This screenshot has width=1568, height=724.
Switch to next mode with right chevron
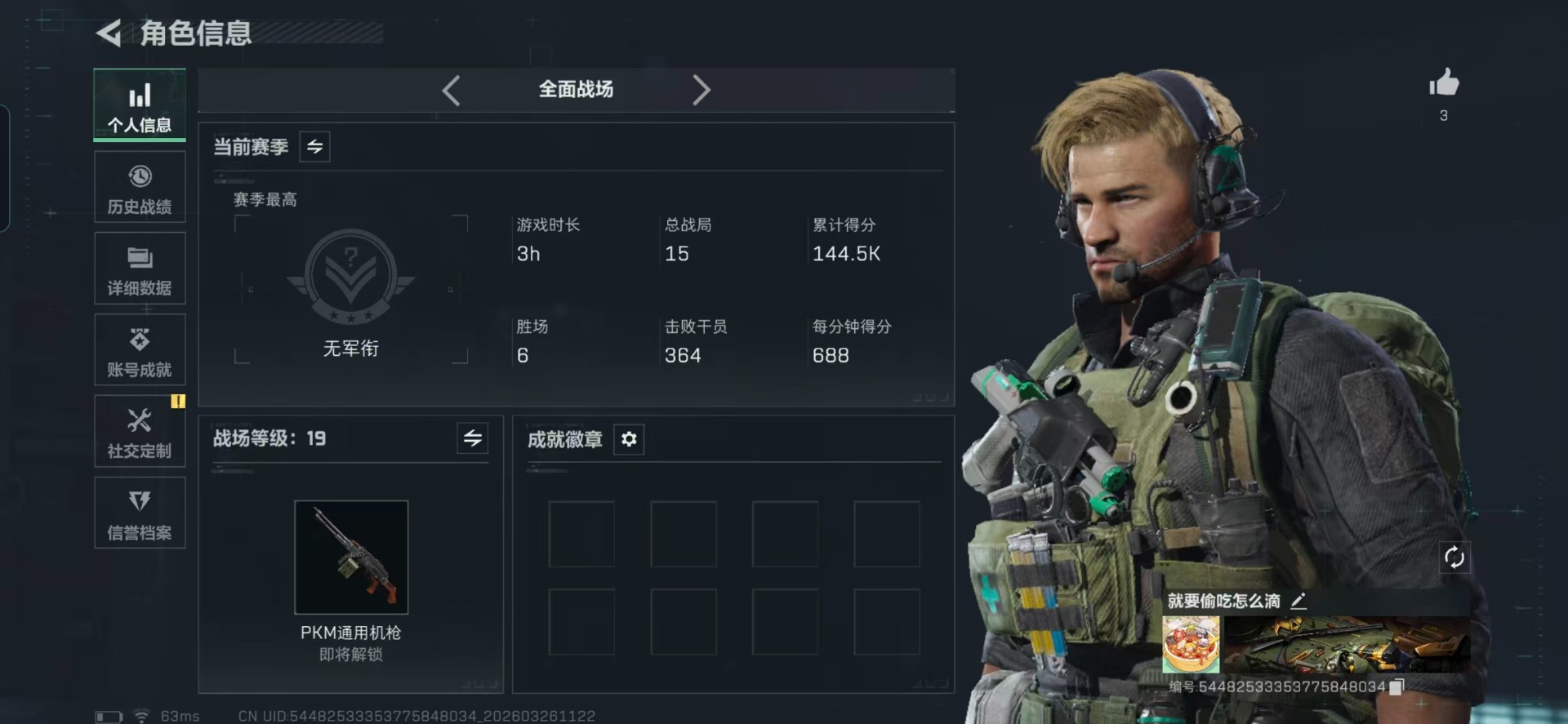point(701,90)
